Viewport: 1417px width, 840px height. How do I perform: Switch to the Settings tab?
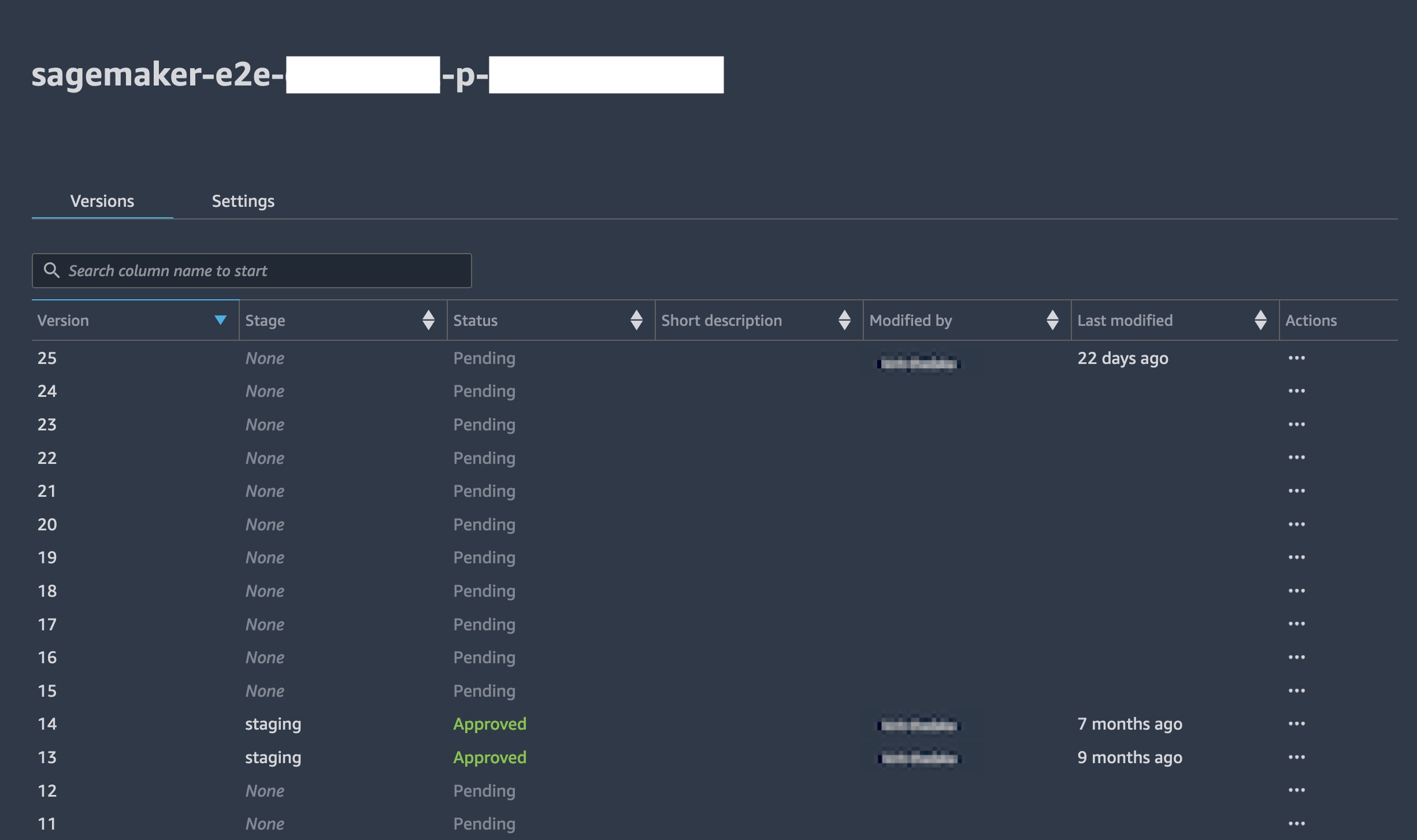[243, 201]
